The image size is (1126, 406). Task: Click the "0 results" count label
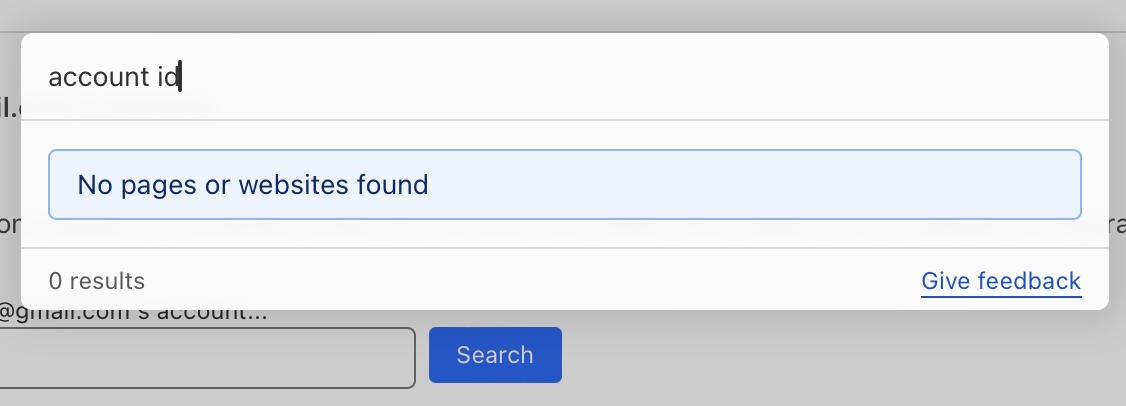(x=97, y=281)
